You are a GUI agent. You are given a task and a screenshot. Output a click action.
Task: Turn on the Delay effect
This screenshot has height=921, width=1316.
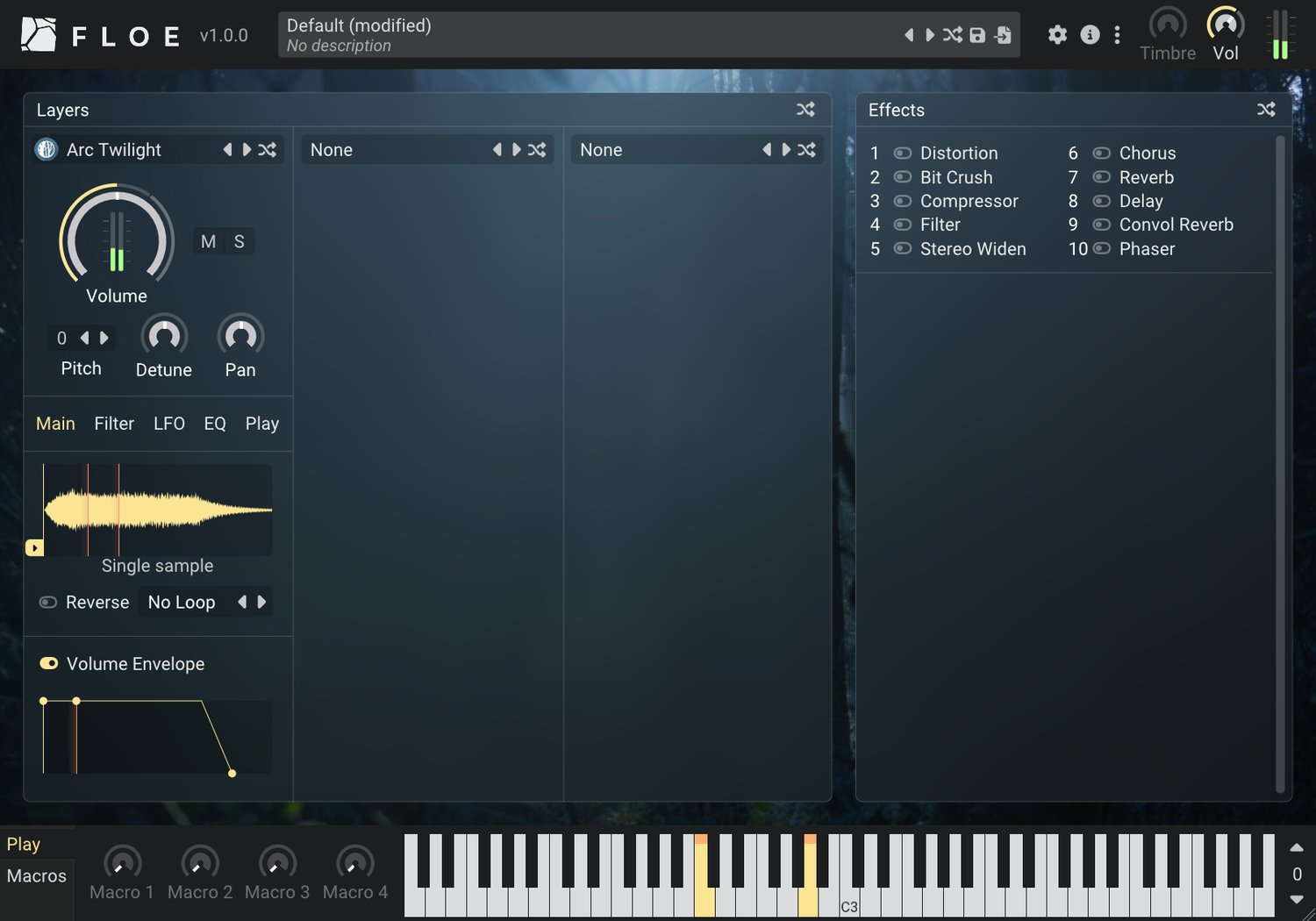(1102, 201)
